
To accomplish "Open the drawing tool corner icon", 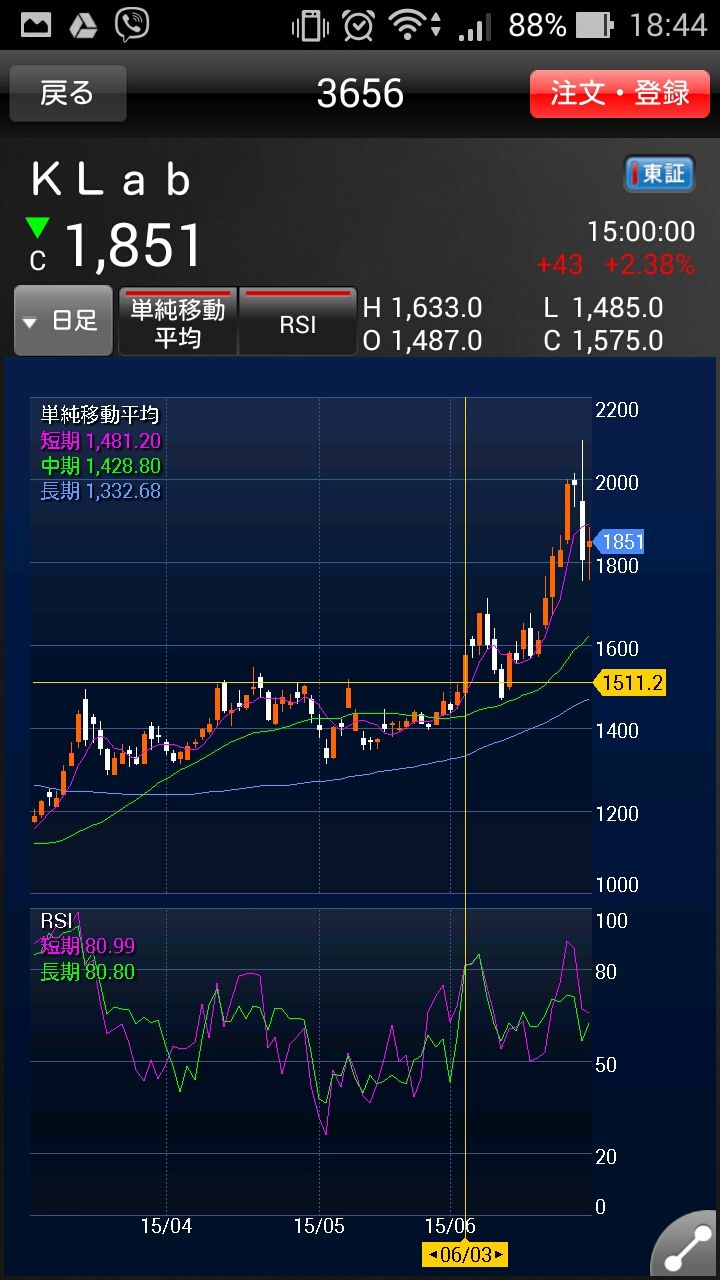I will click(x=686, y=1246).
